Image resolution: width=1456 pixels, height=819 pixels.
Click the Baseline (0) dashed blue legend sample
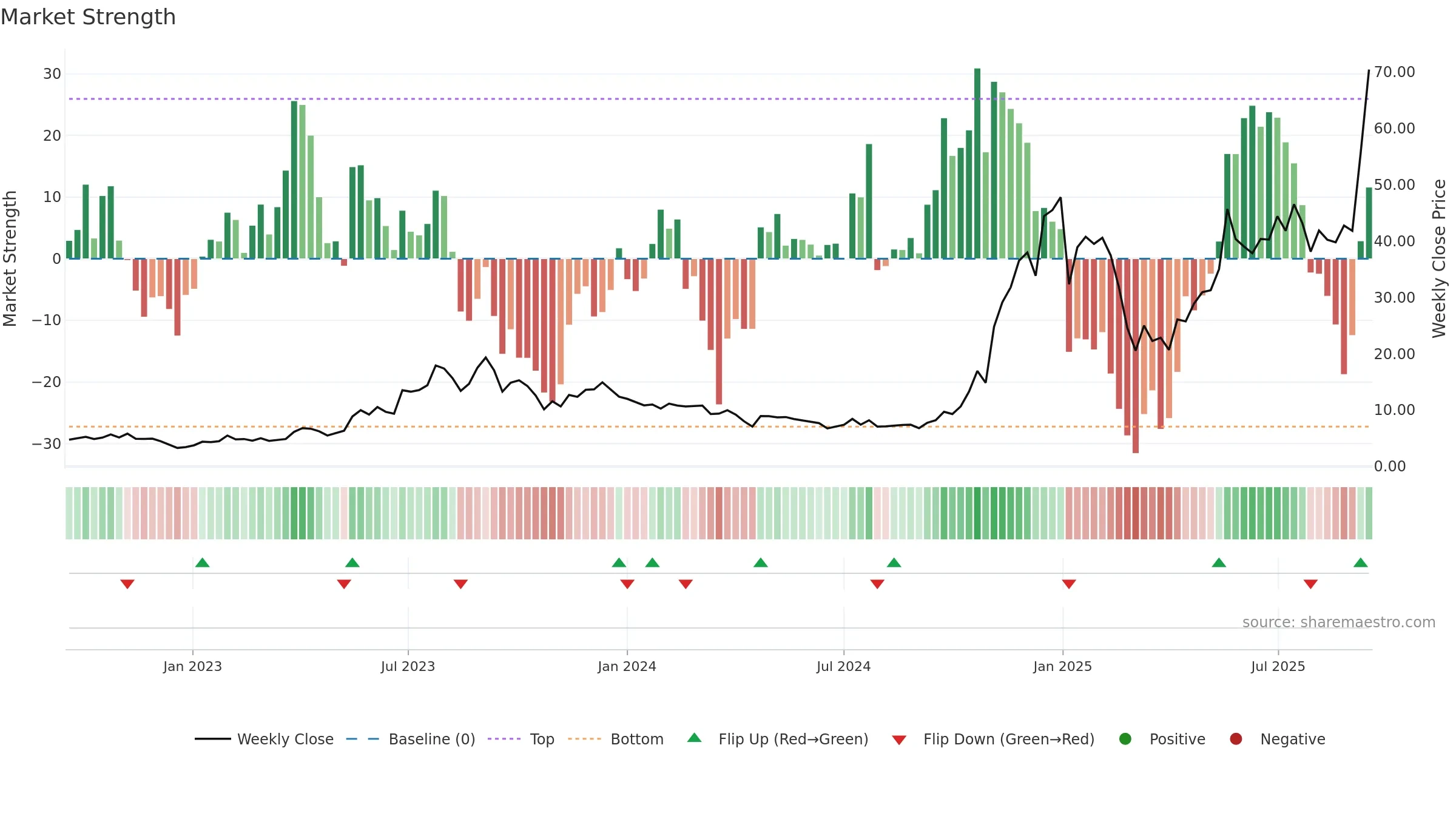(362, 739)
